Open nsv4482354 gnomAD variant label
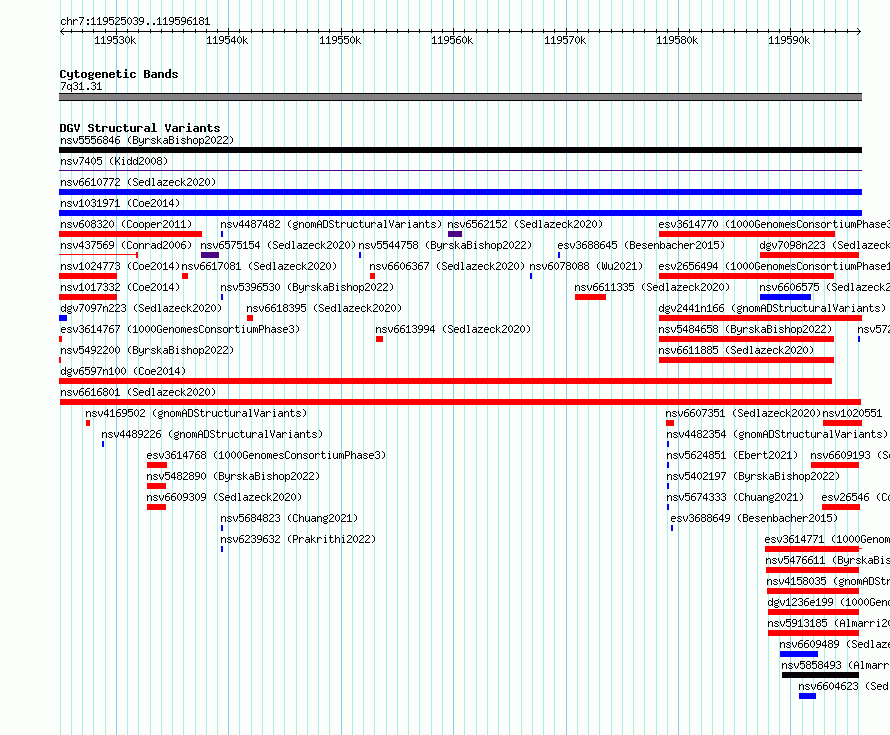Viewport: 890px width, 735px height. pyautogui.click(x=776, y=434)
